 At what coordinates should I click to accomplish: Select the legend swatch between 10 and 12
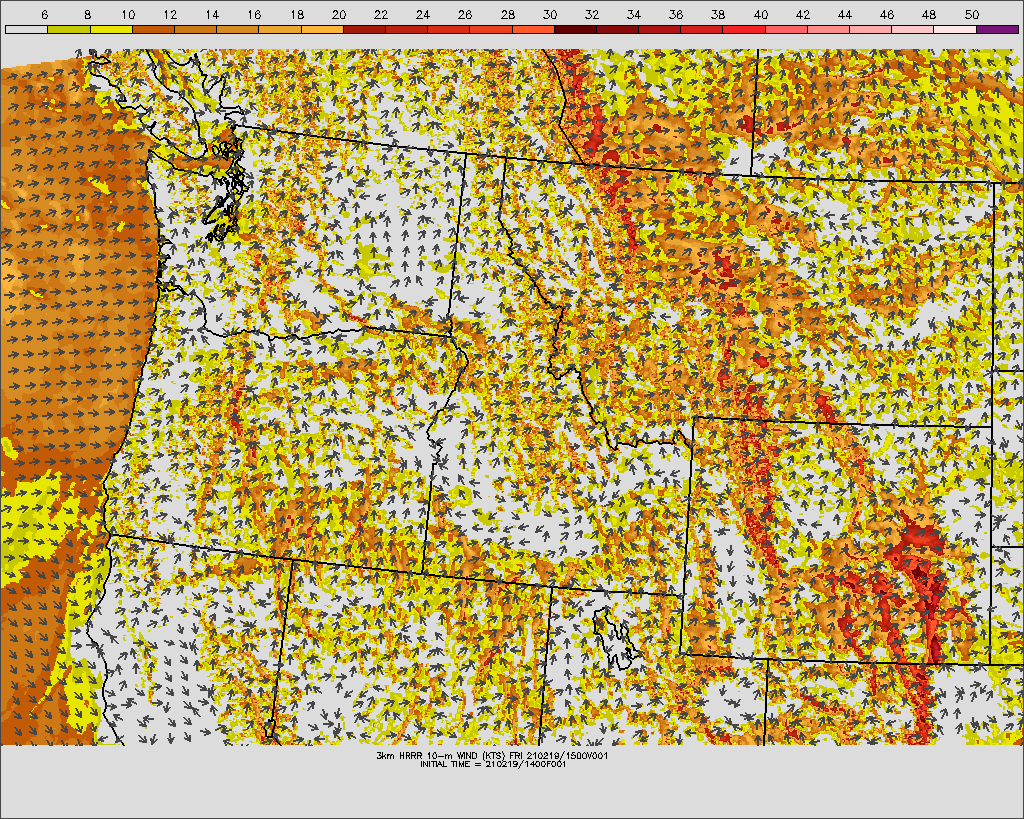(x=153, y=29)
